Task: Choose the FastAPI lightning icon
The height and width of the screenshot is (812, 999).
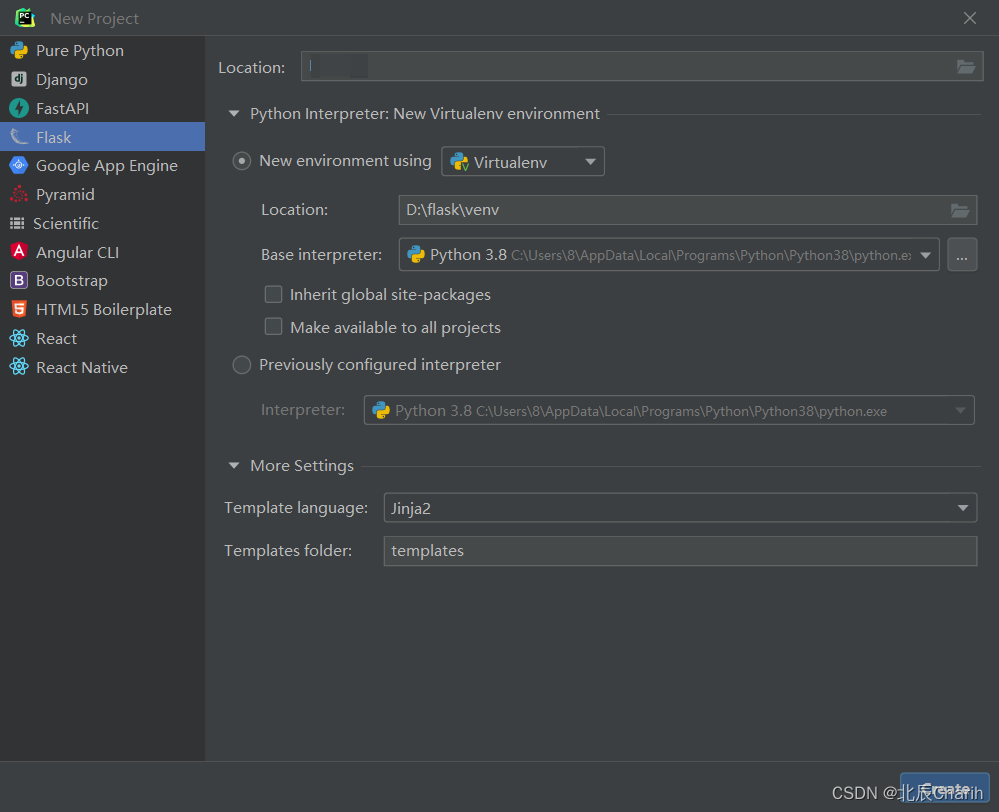Action: point(19,108)
